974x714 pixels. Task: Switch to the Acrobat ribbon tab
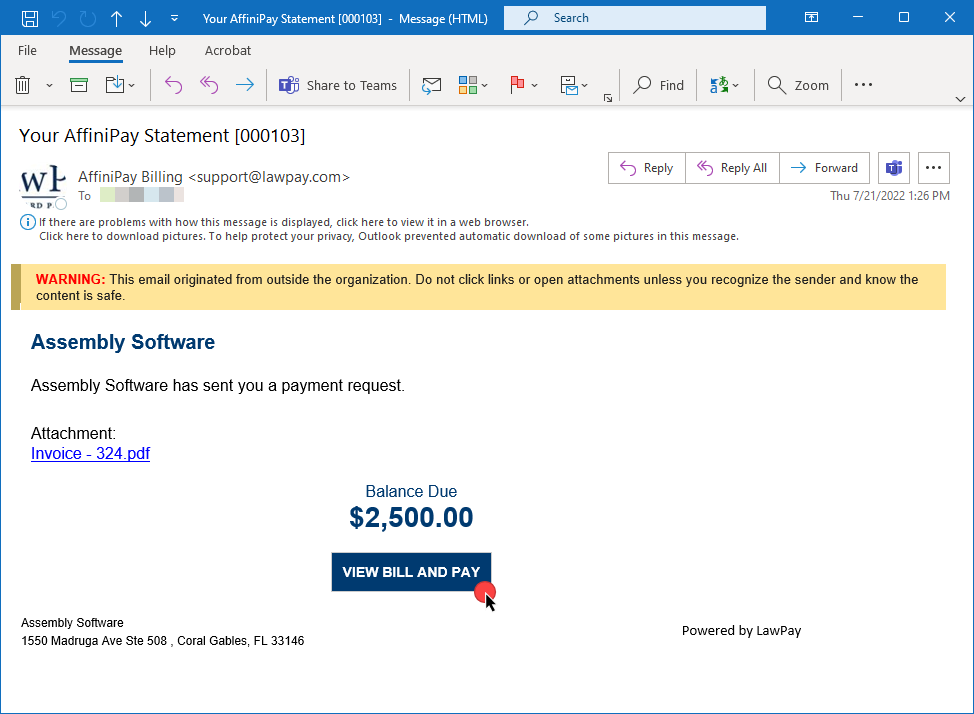pyautogui.click(x=228, y=50)
